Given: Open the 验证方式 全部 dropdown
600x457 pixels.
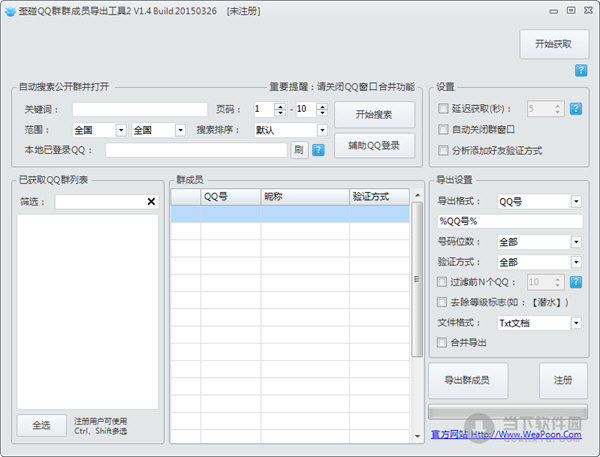Looking at the screenshot, I should [576, 262].
